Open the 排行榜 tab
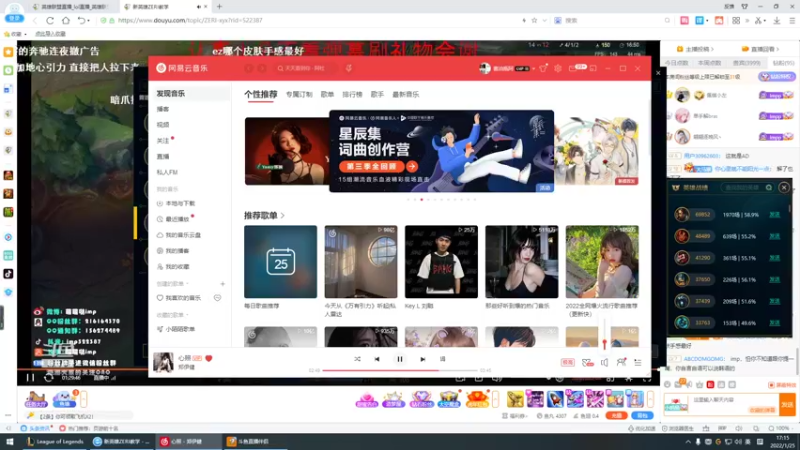The width and height of the screenshot is (800, 450). coord(352,94)
